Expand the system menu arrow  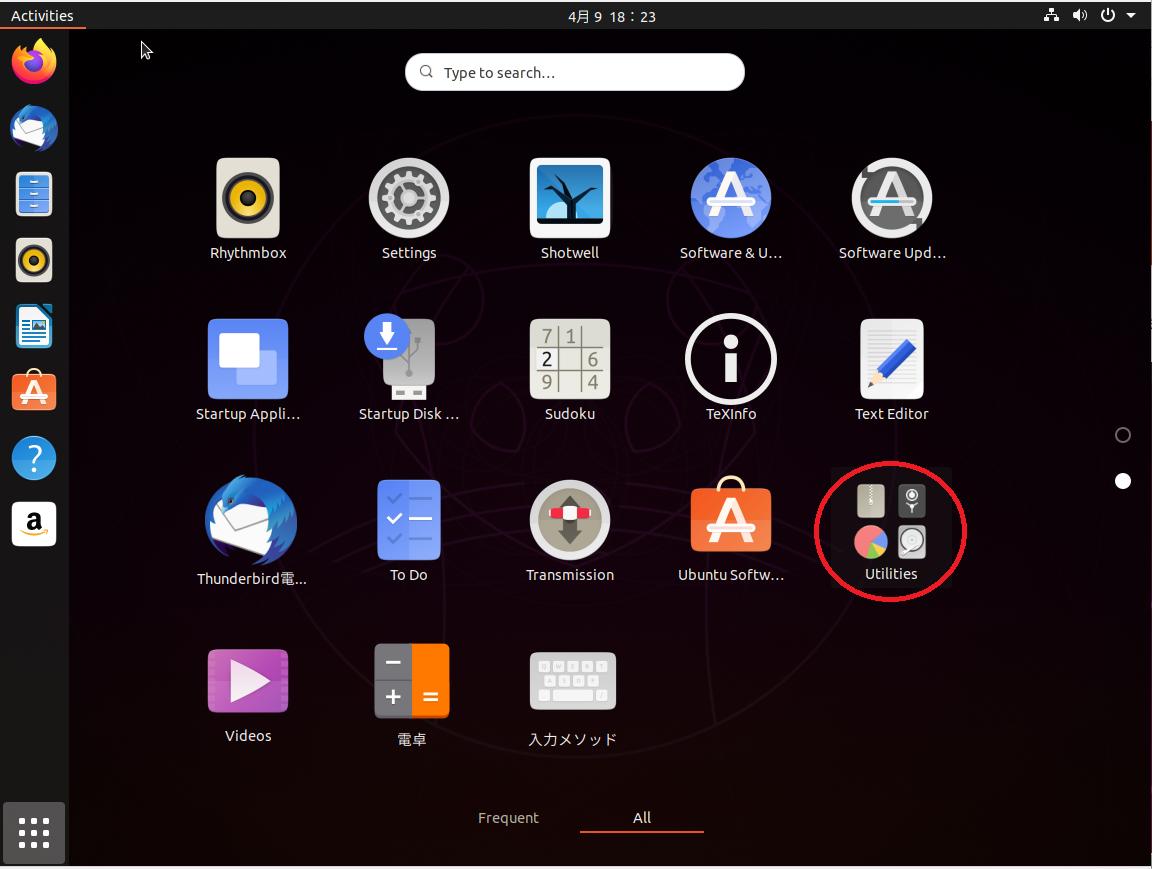coord(1131,15)
